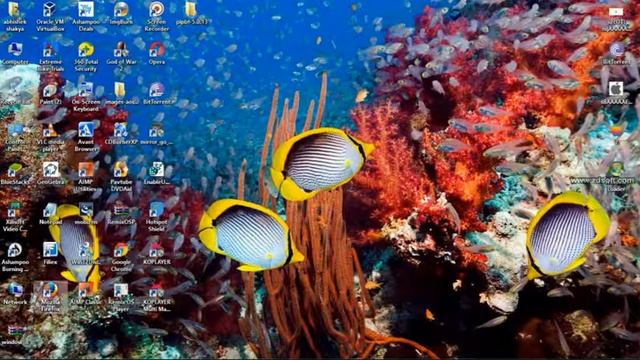Click the Opera browser icon
The height and width of the screenshot is (360, 640).
[x=156, y=50]
